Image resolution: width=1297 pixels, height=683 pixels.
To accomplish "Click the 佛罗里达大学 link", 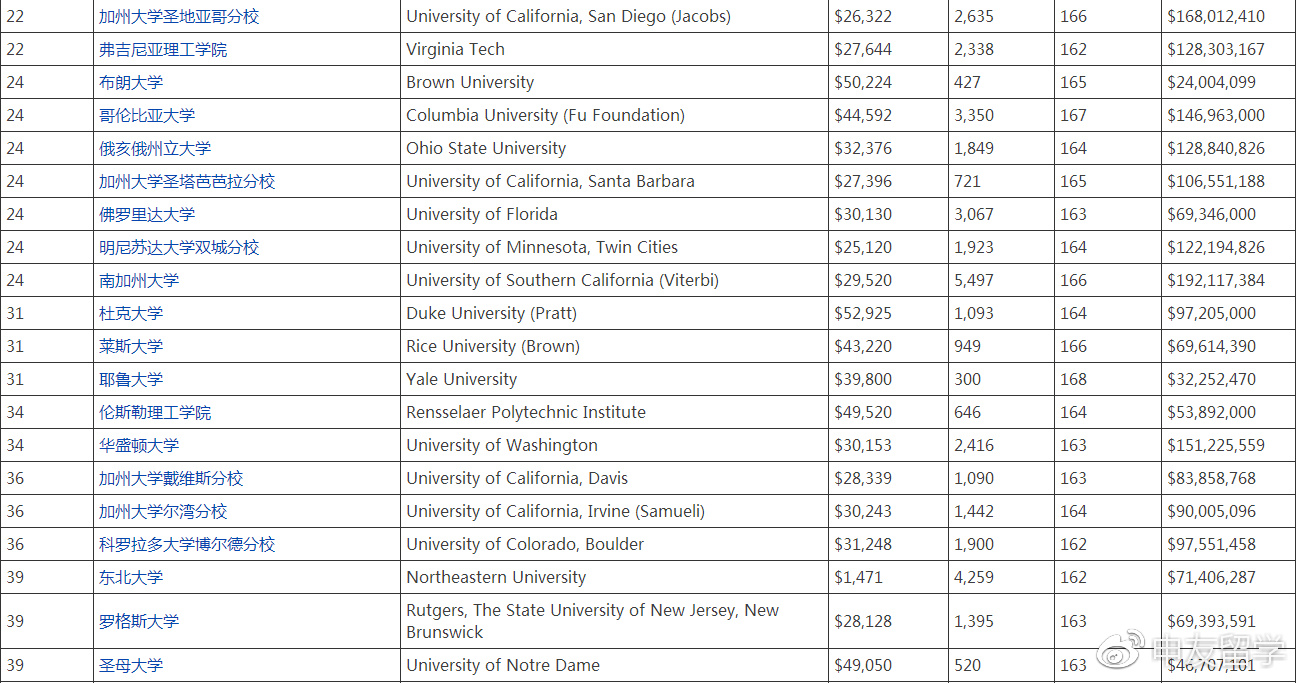I will pos(147,215).
